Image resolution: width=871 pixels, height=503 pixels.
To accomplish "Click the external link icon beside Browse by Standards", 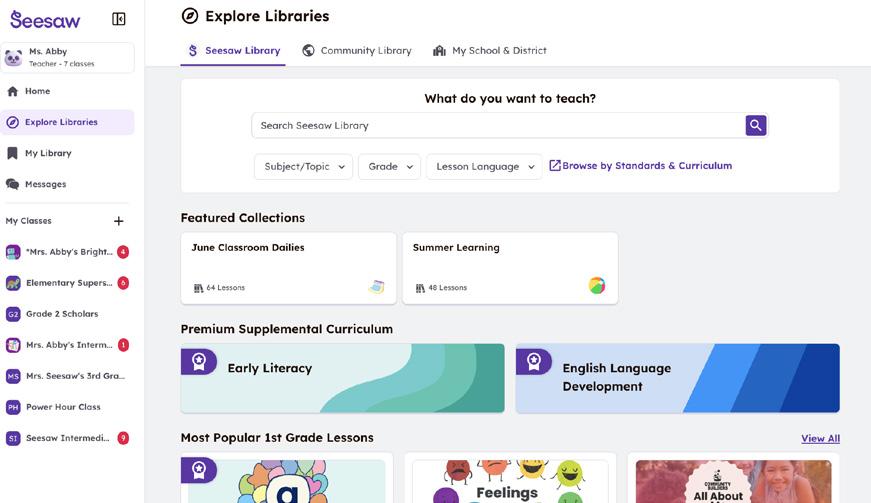I will point(554,165).
